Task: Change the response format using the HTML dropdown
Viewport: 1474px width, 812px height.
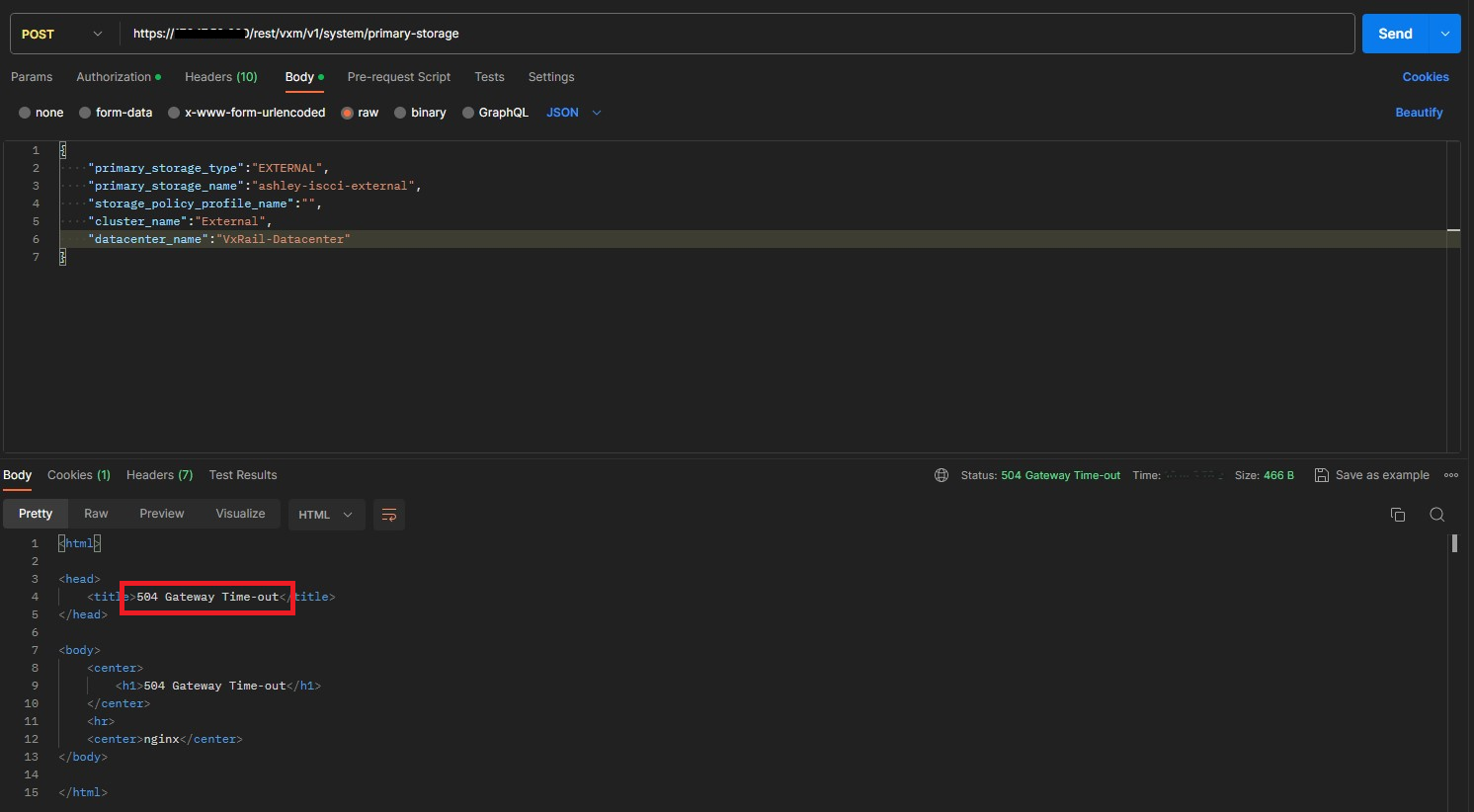Action: tap(325, 514)
